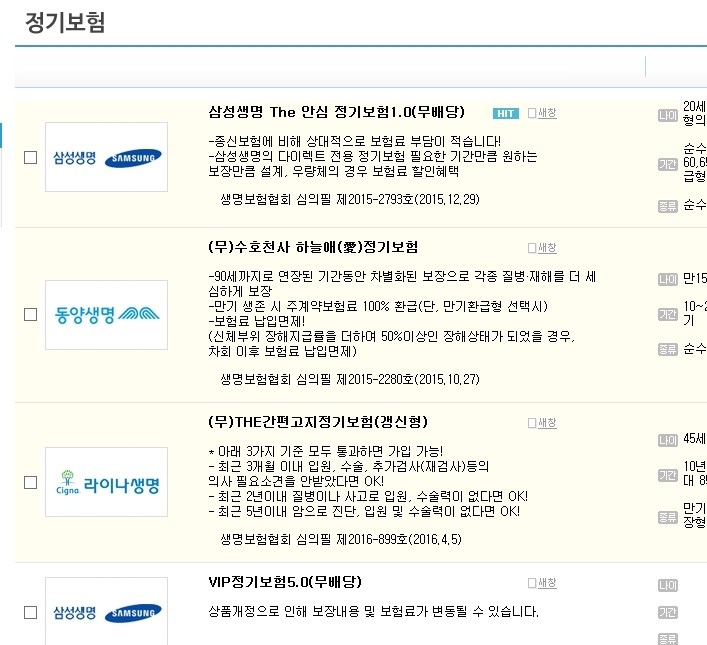Click the 나이 icon in 수호천사 하늘애 row

tap(667, 280)
